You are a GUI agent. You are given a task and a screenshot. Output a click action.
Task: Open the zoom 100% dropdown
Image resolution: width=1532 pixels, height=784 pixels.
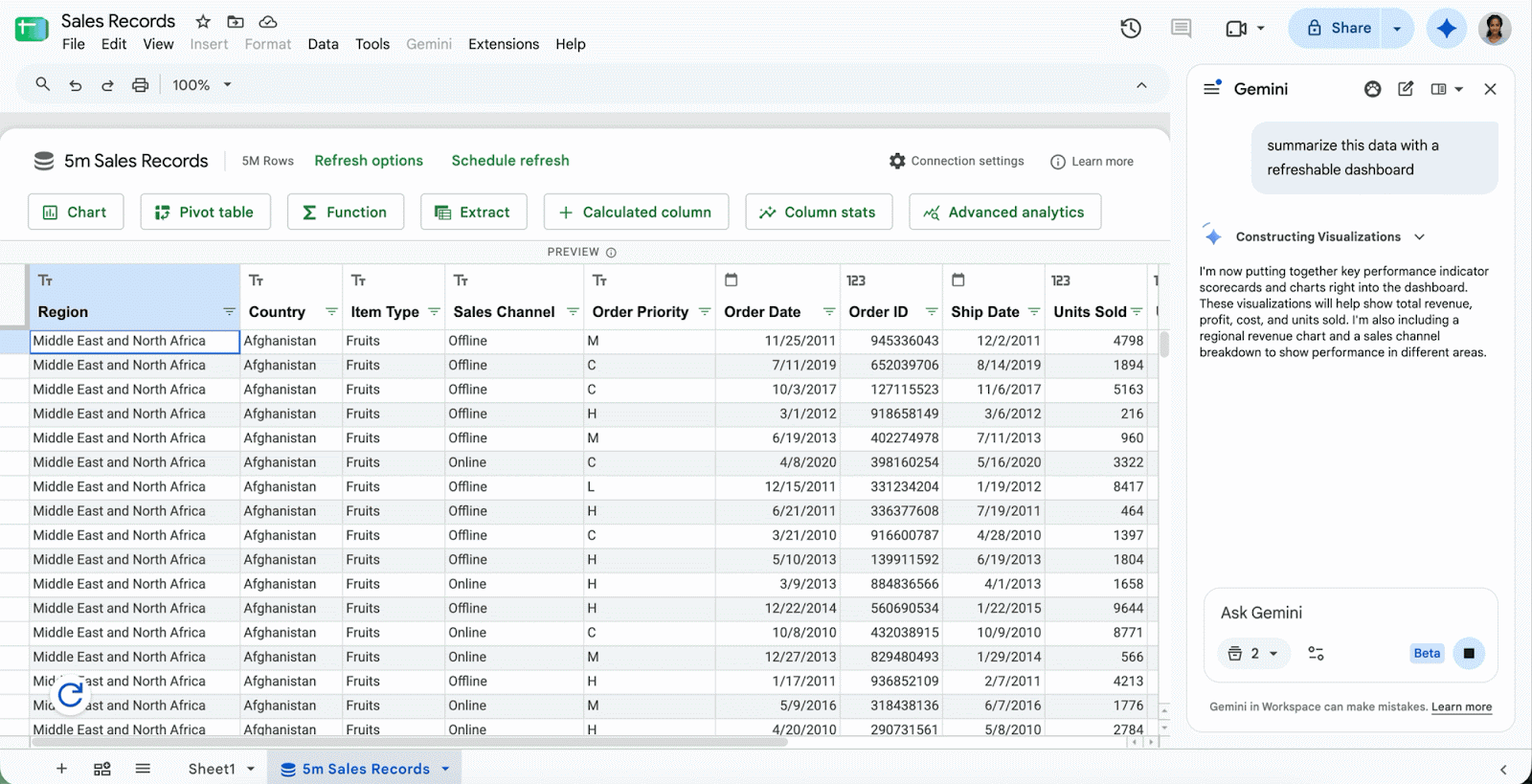click(x=203, y=85)
